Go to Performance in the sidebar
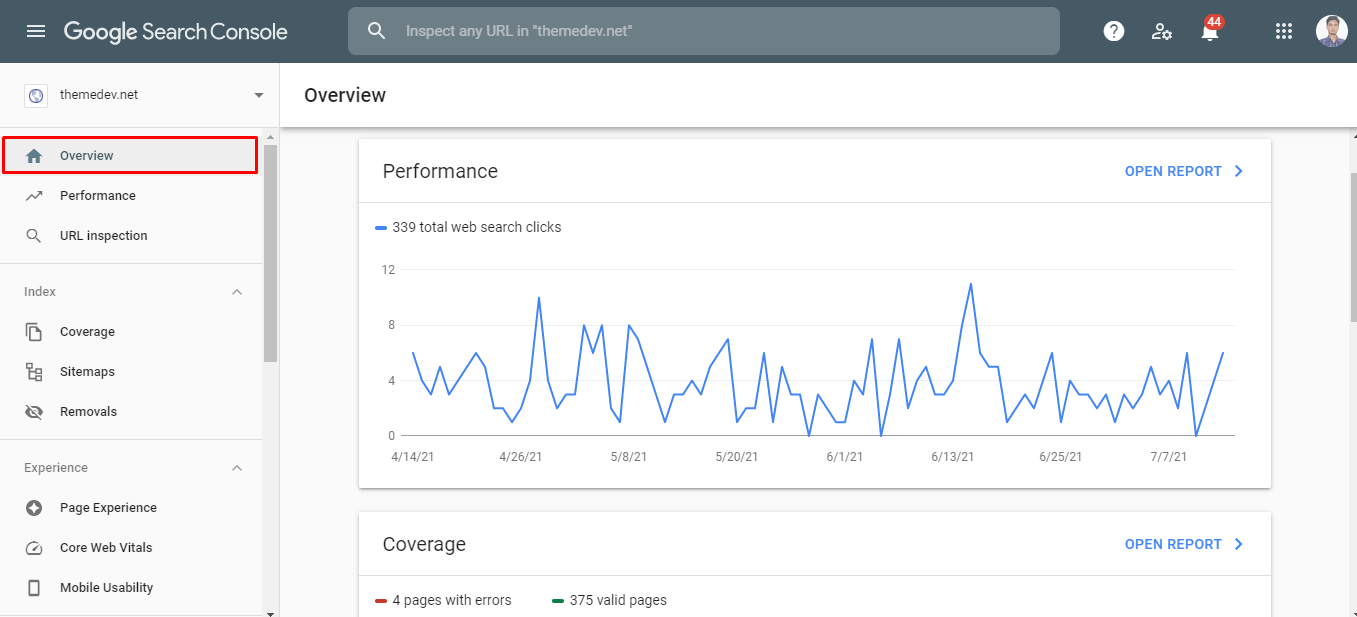This screenshot has width=1357, height=617. click(131, 196)
